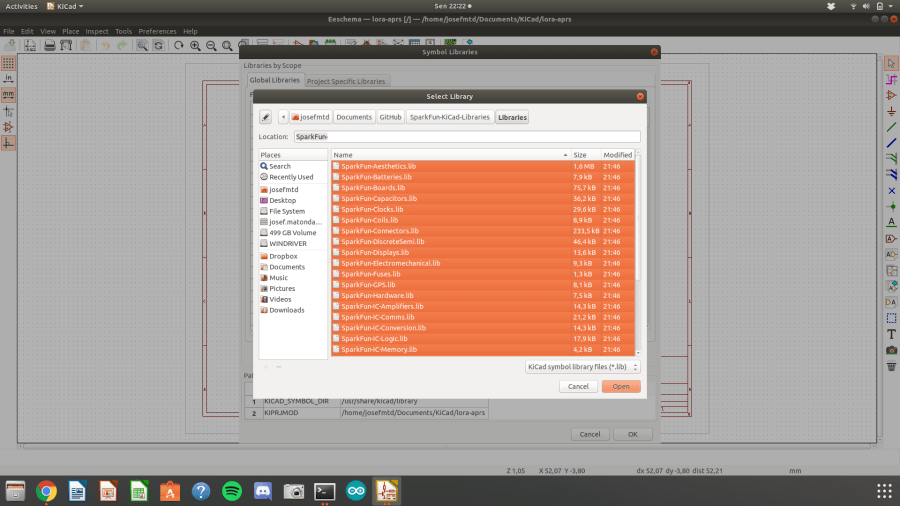Select the Place net label tool
The image size is (900, 506).
pos(891,223)
